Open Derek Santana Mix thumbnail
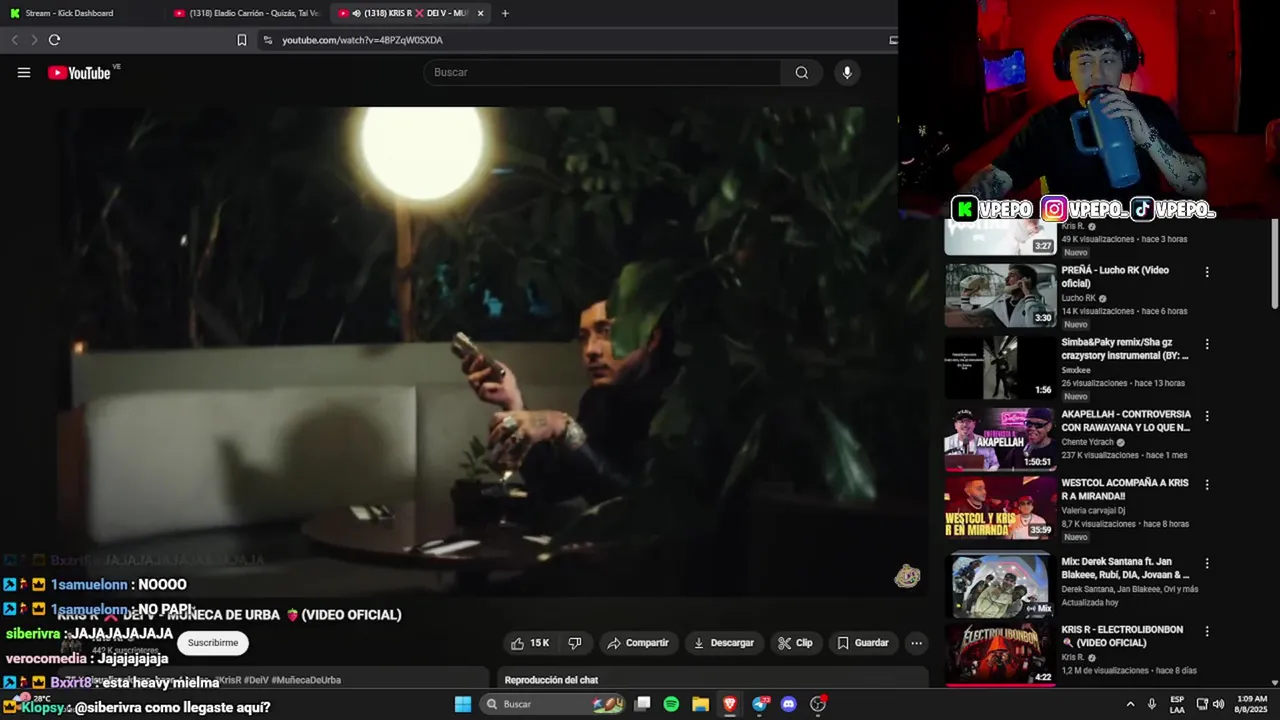This screenshot has height=720, width=1280. coord(1000,585)
